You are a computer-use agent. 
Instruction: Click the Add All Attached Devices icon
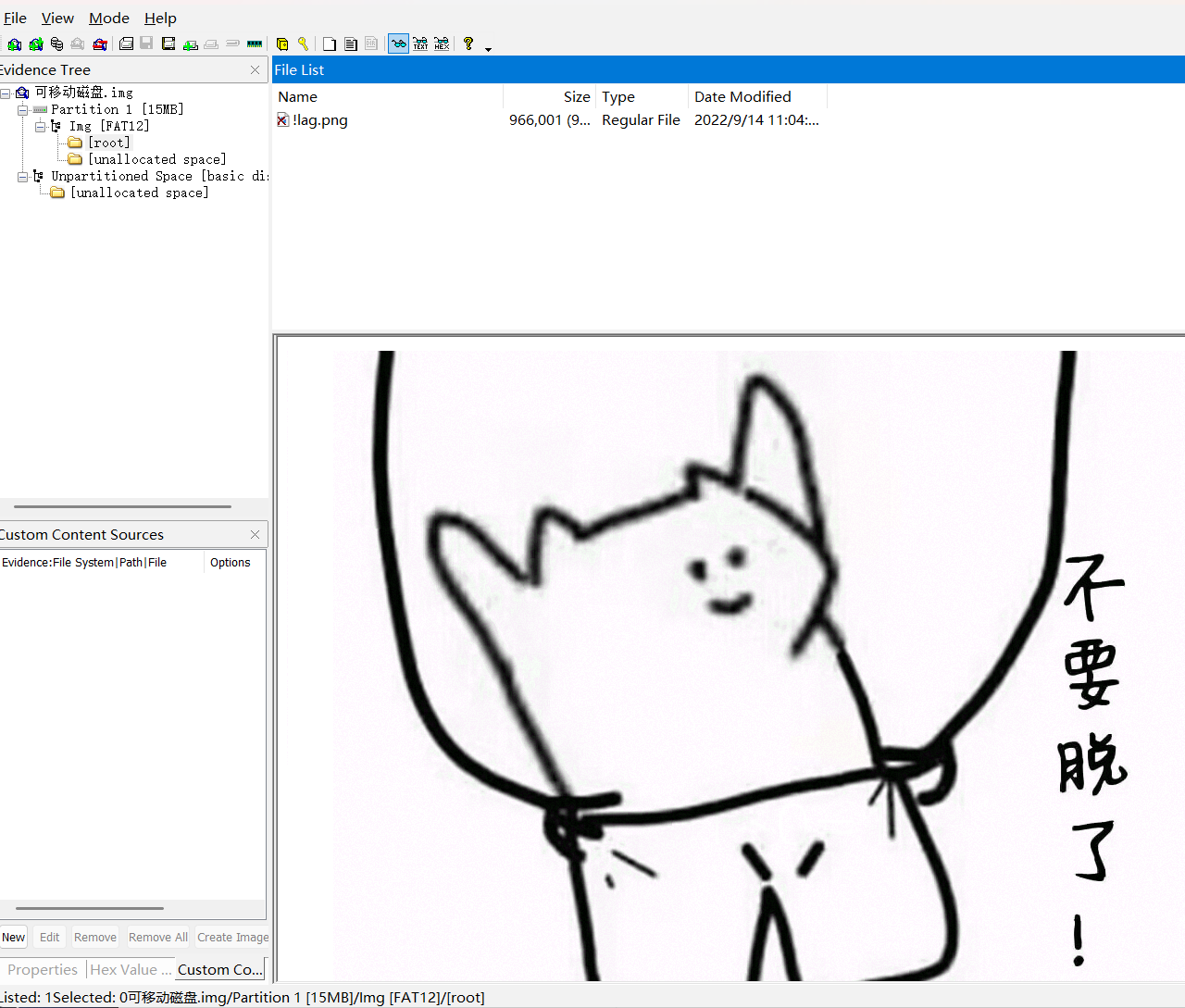[36, 44]
